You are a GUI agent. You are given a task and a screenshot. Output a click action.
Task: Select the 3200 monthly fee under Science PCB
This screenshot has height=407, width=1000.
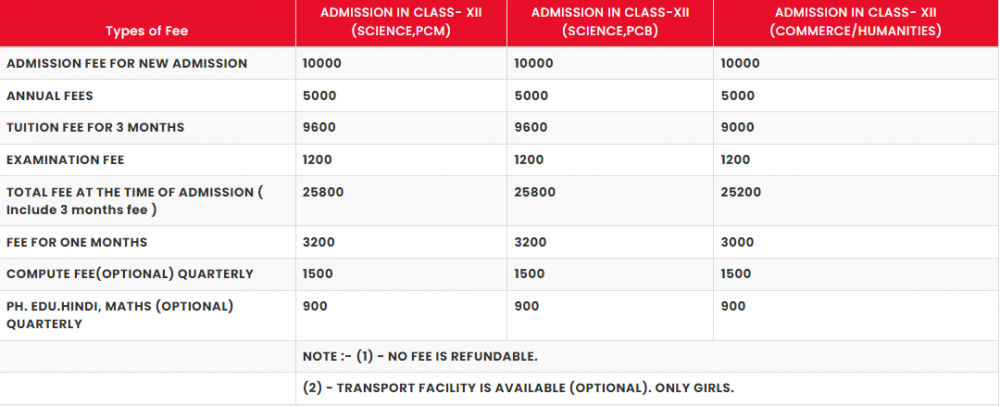pyautogui.click(x=530, y=242)
